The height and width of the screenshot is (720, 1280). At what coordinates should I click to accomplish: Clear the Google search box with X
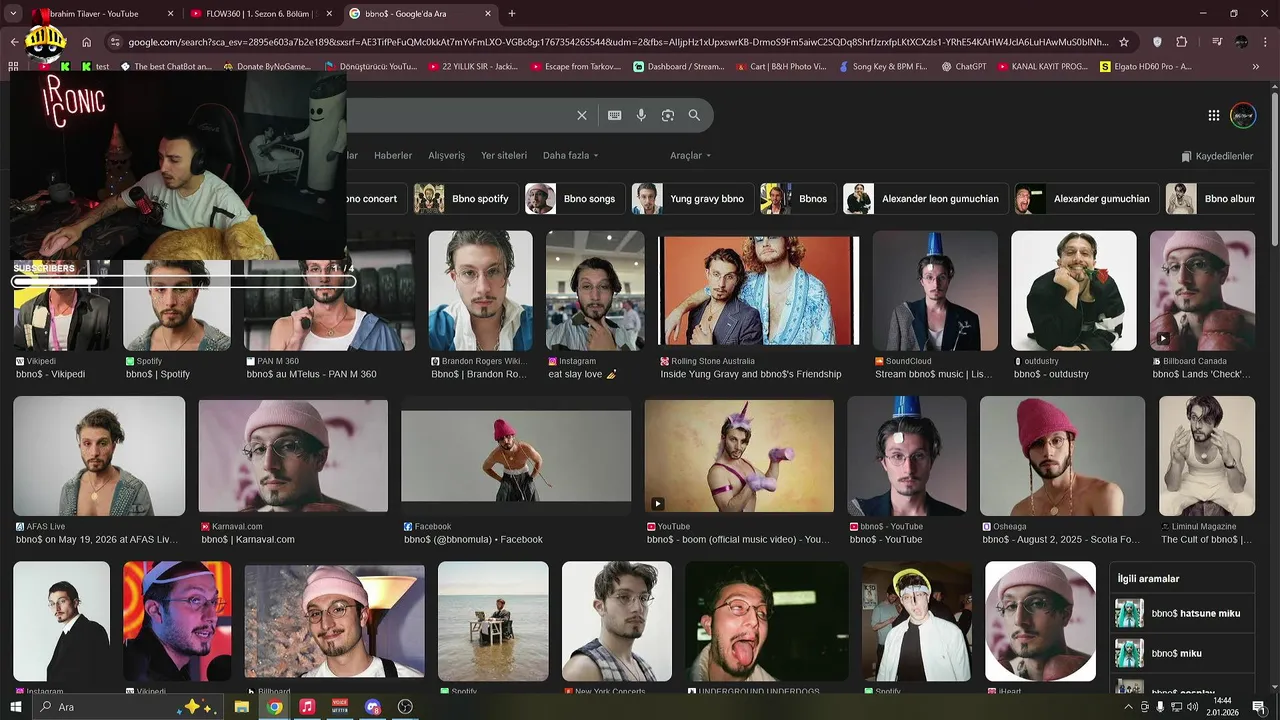[x=582, y=115]
